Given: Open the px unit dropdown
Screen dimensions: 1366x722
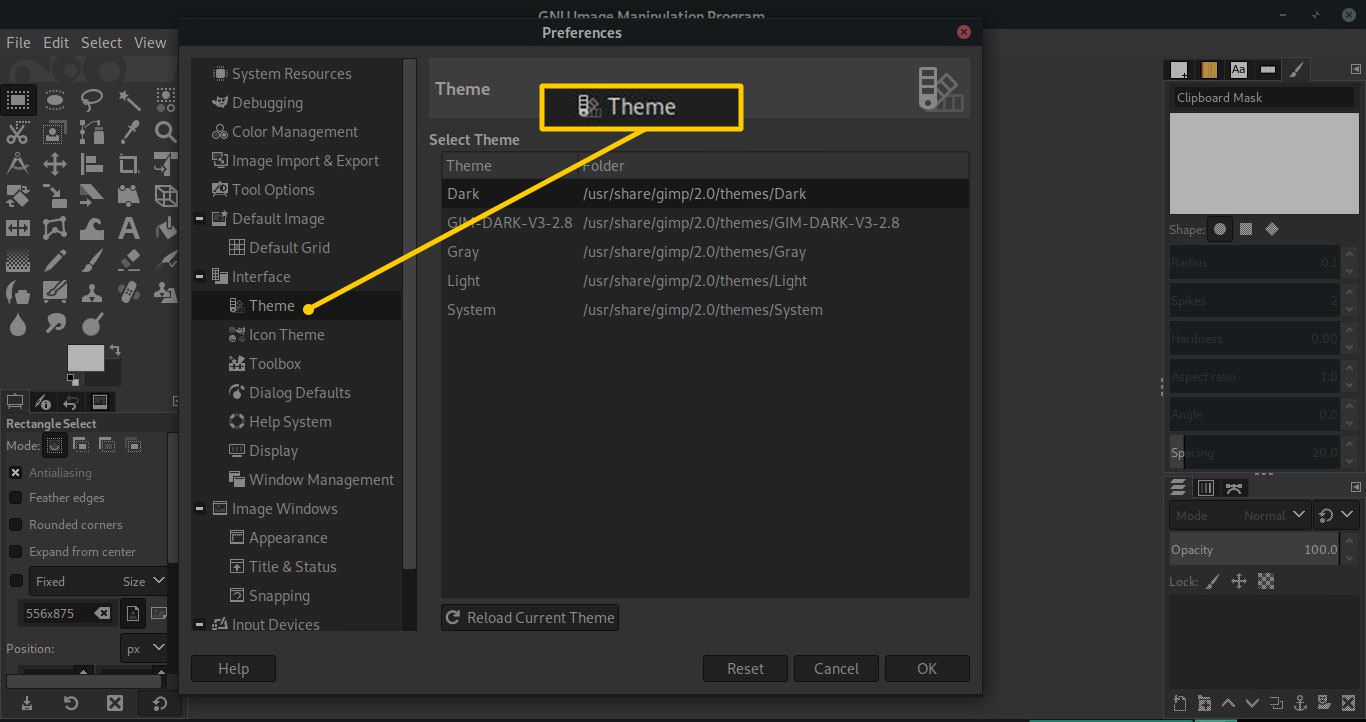Looking at the screenshot, I should pos(145,648).
